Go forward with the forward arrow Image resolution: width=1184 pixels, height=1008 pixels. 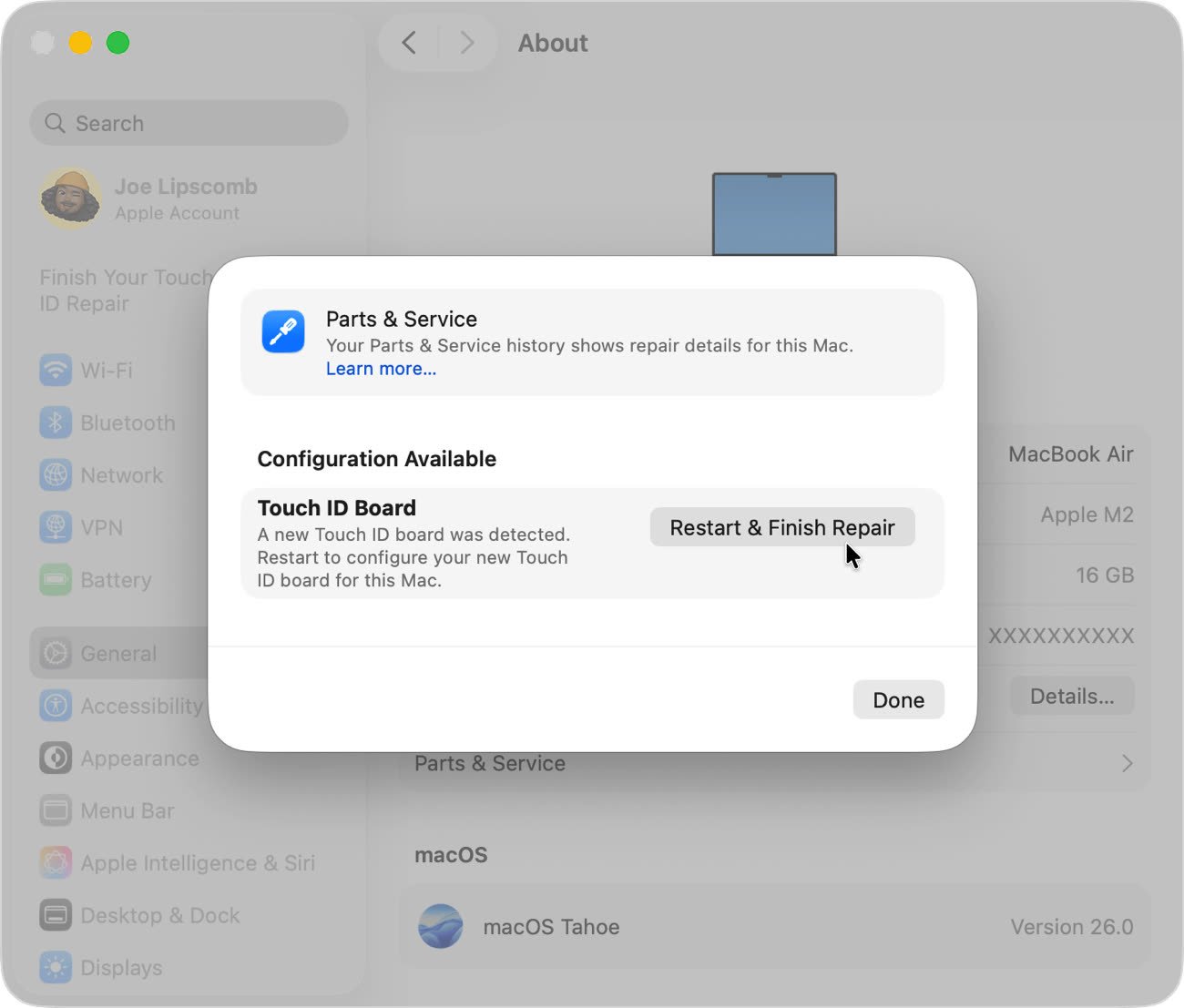click(x=467, y=43)
